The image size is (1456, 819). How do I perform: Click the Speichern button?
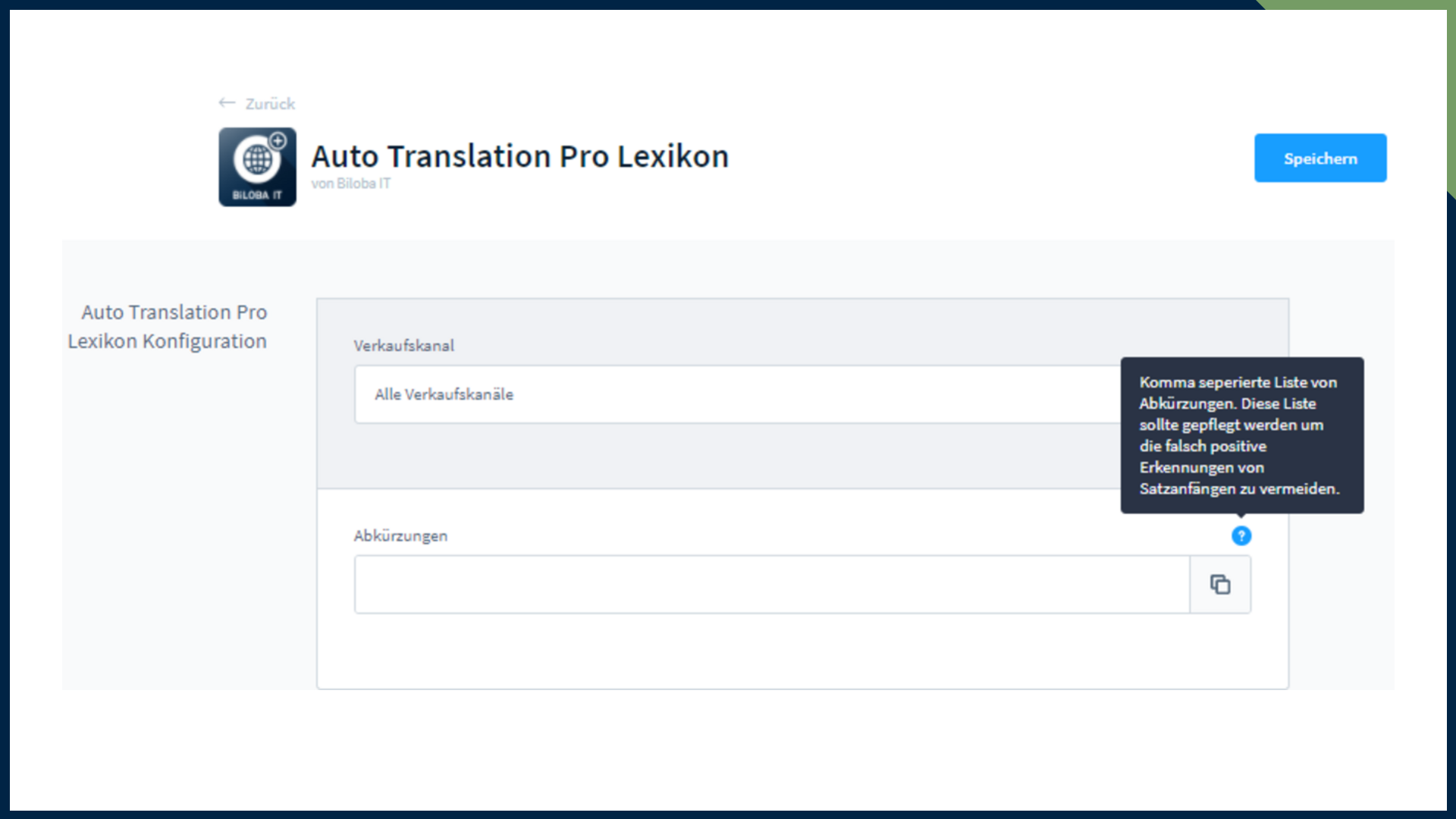pyautogui.click(x=1320, y=158)
